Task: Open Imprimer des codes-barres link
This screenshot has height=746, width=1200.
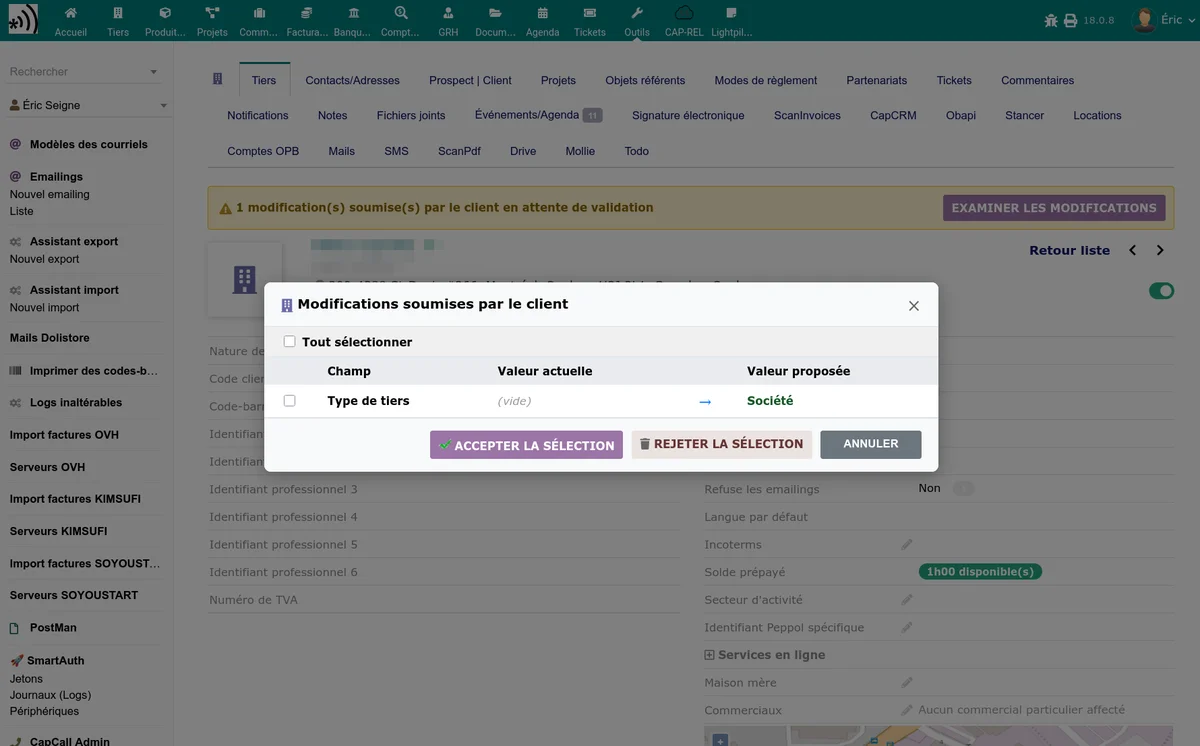Action: coord(94,370)
